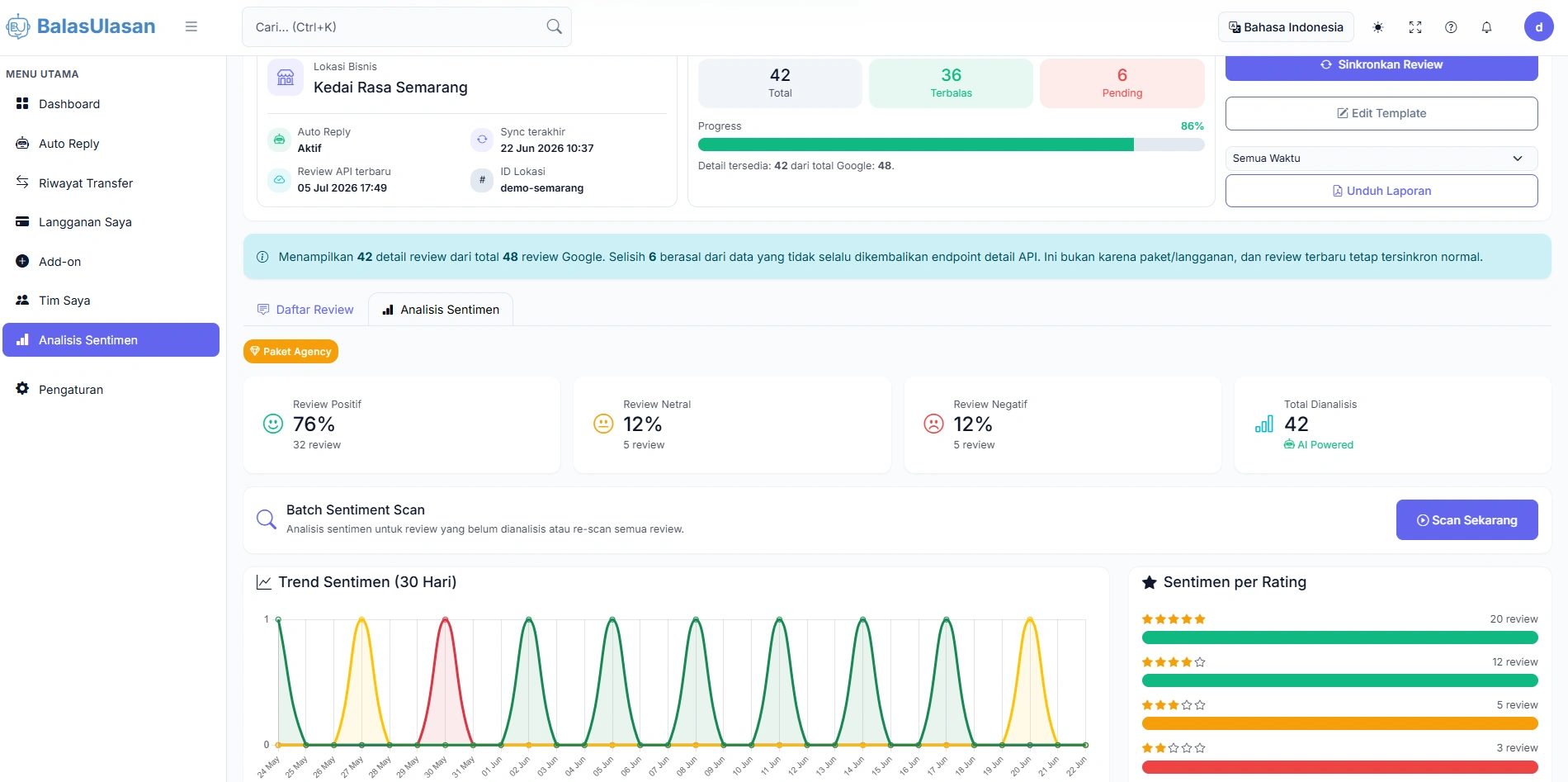This screenshot has height=782, width=1568.
Task: Select the Analisis Sentimen tab
Action: (x=441, y=310)
